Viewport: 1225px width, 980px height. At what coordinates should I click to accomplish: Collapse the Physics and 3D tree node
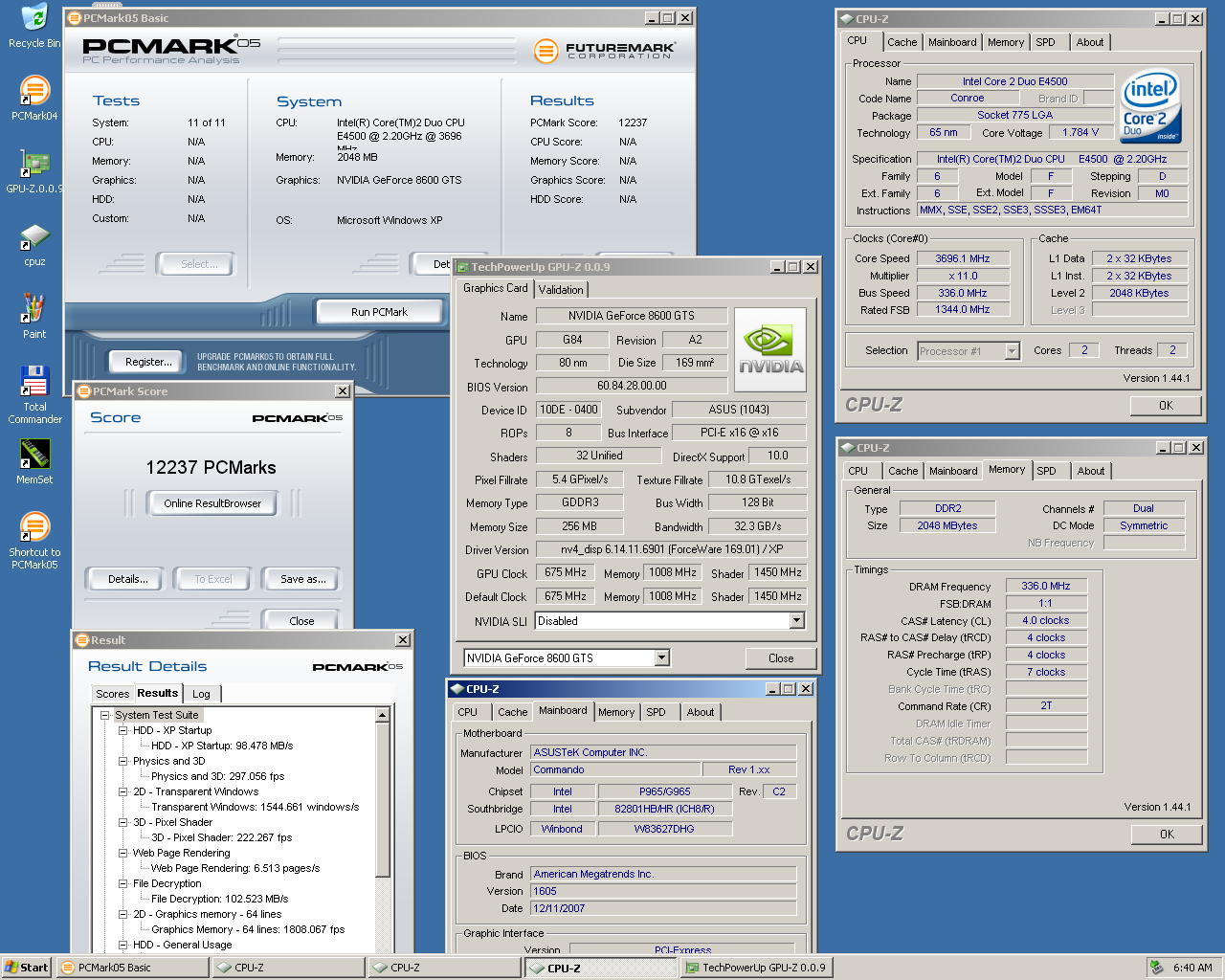[x=123, y=761]
